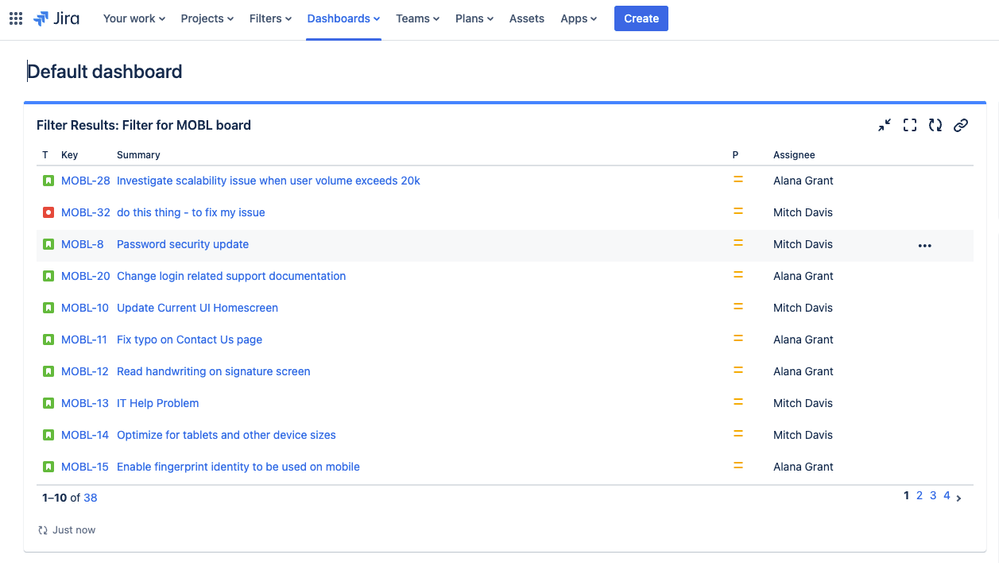Sort by the Assignee column header
The image size is (999, 563).
[793, 155]
